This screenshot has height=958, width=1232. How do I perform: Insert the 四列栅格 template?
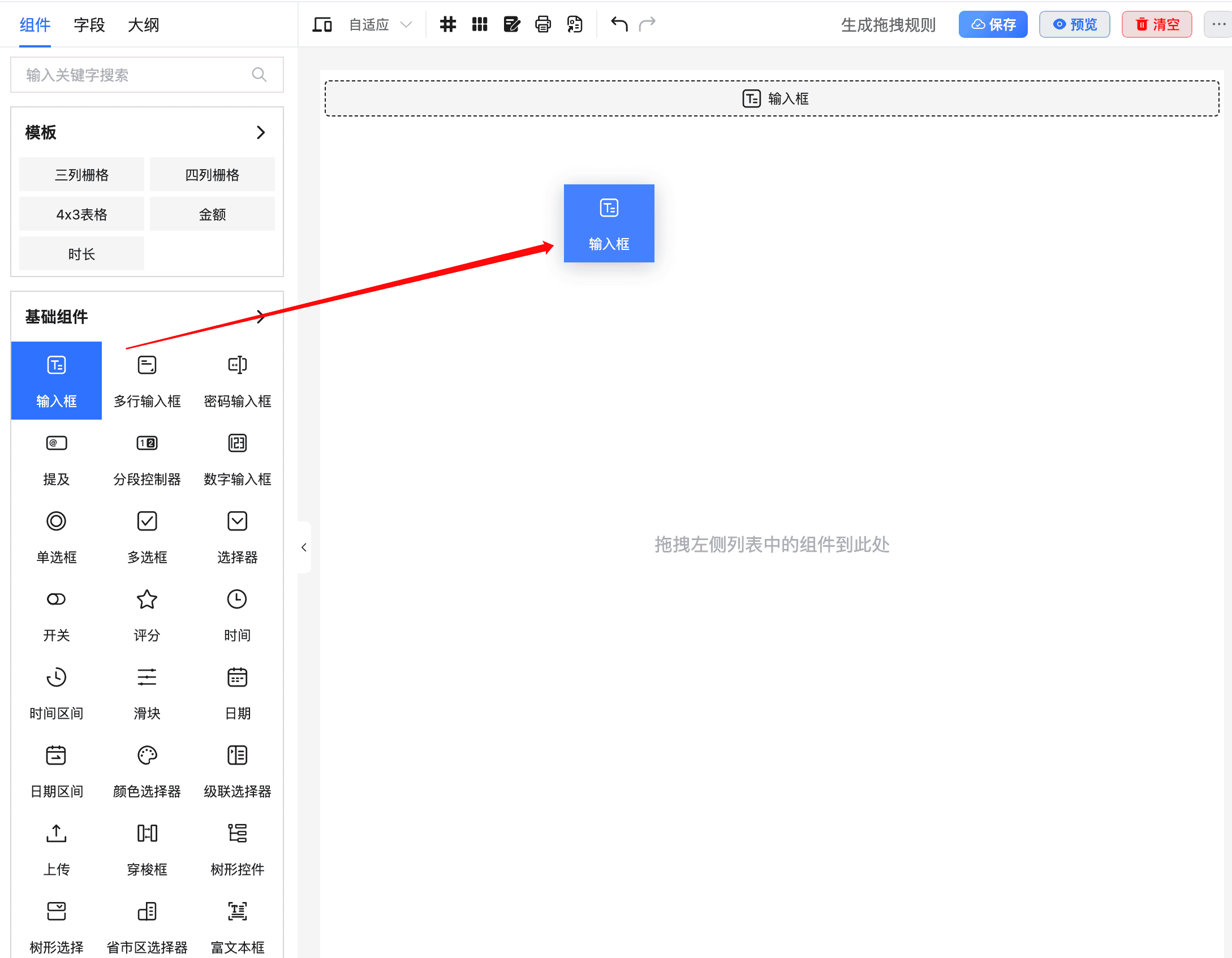[212, 175]
